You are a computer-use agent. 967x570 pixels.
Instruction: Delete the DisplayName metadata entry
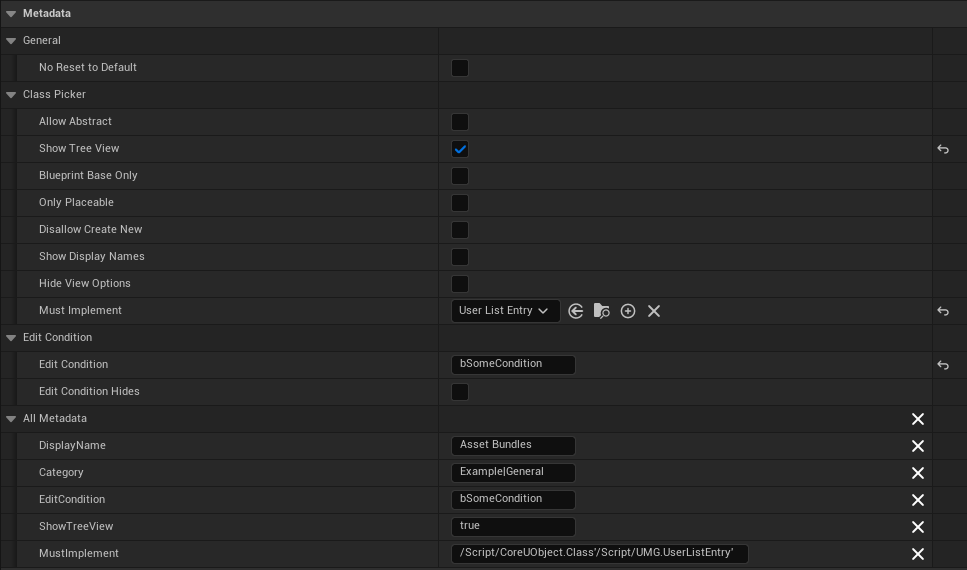click(x=918, y=446)
